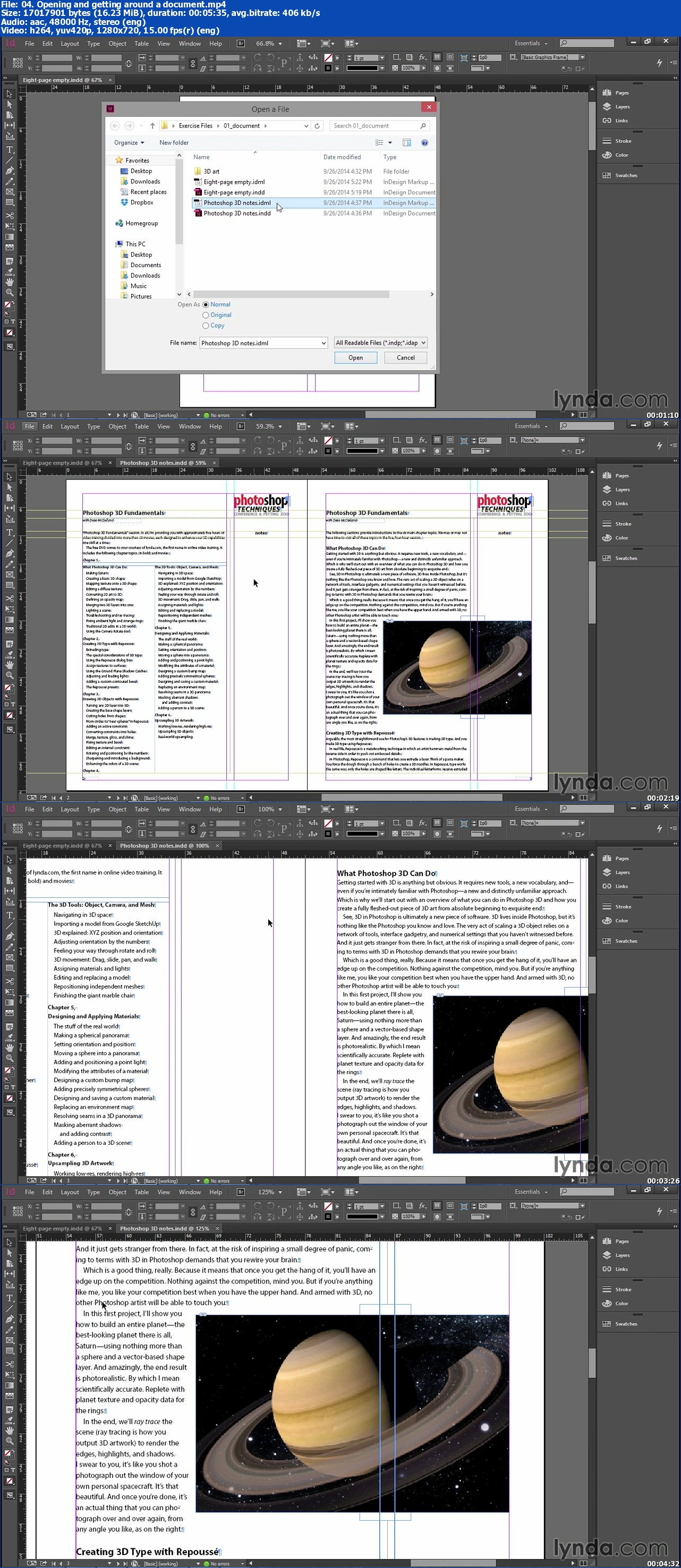Viewport: 681px width, 1568px height.
Task: Open Object menu in the 100% zoom frame
Action: click(x=117, y=809)
